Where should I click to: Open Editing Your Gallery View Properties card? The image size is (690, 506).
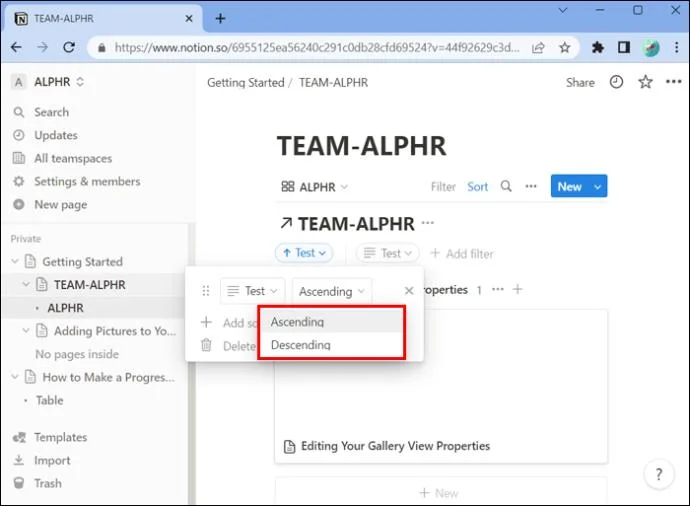click(x=441, y=387)
